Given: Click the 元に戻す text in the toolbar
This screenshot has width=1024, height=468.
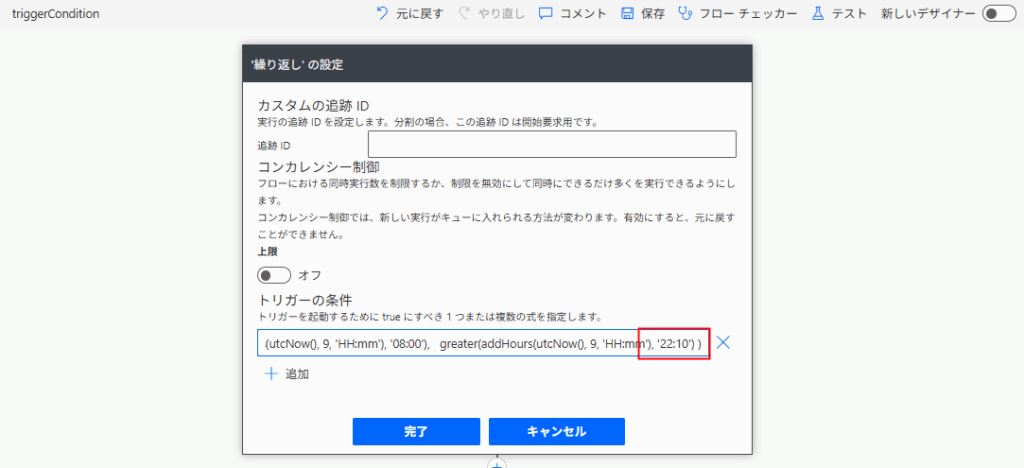Looking at the screenshot, I should [420, 14].
